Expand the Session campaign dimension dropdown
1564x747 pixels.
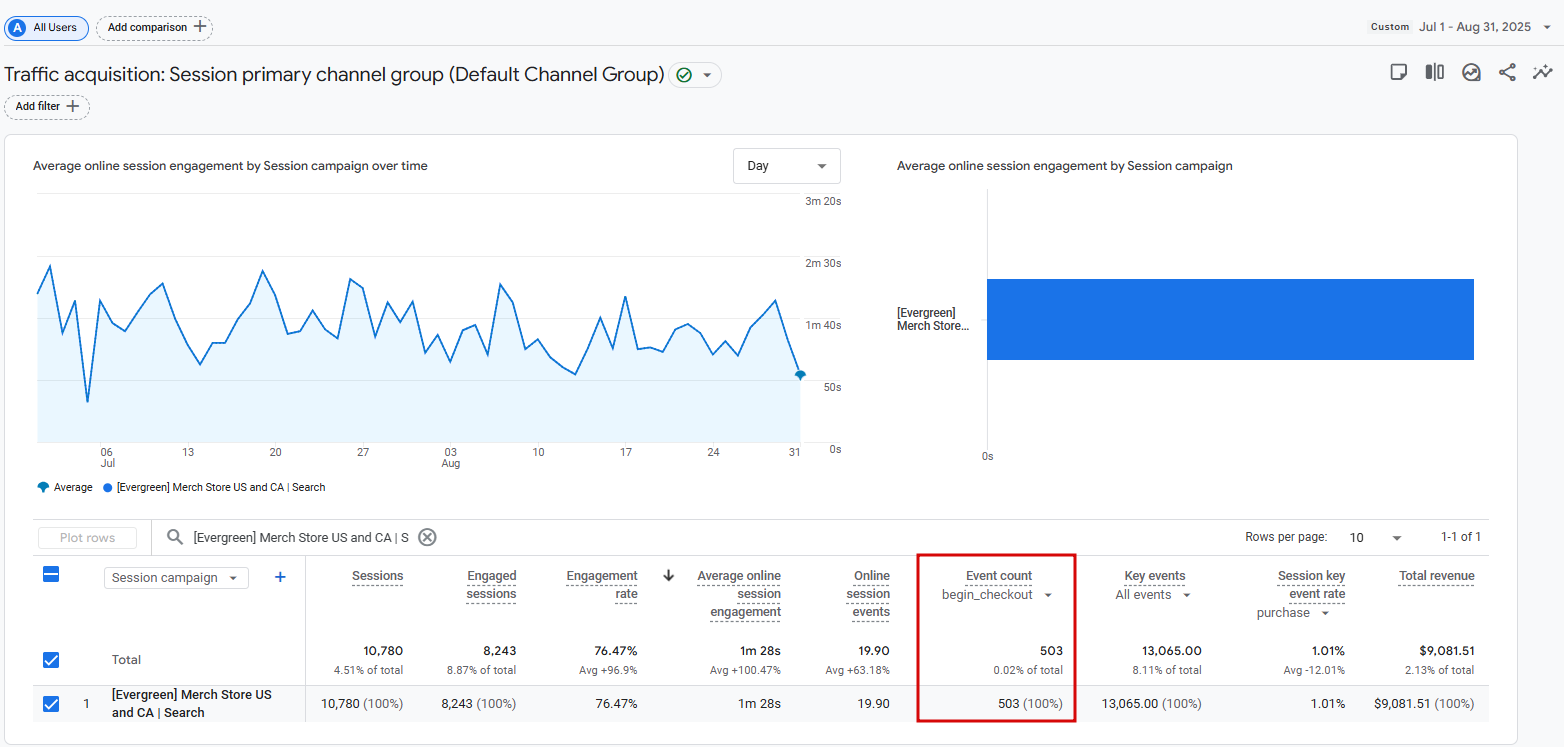176,578
